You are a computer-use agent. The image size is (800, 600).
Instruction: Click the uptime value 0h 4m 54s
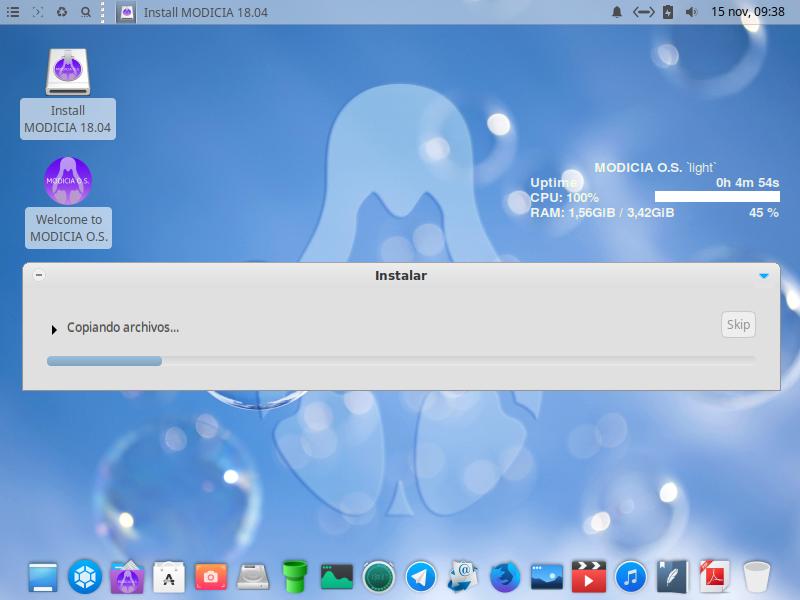[747, 182]
